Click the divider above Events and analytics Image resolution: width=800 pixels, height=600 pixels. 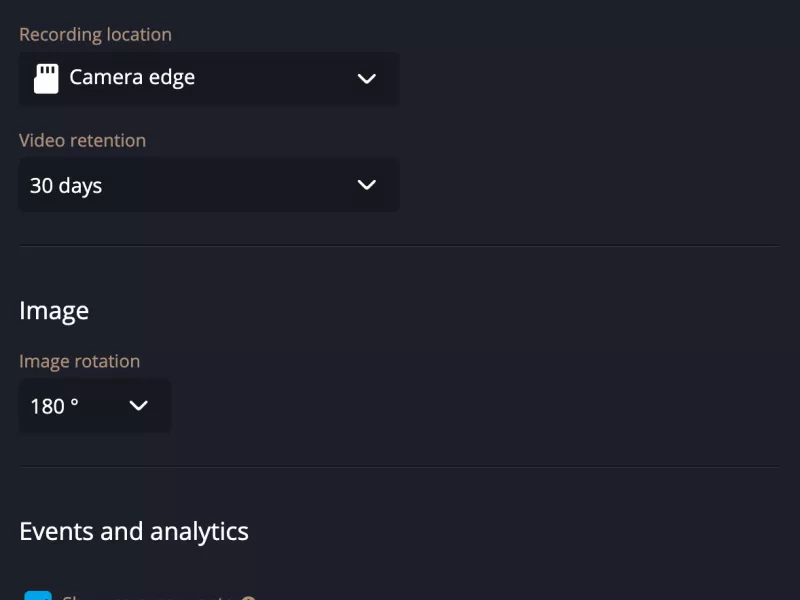pyautogui.click(x=399, y=467)
